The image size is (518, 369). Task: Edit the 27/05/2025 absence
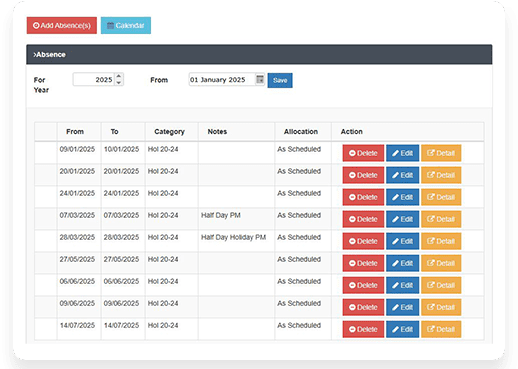pos(402,263)
